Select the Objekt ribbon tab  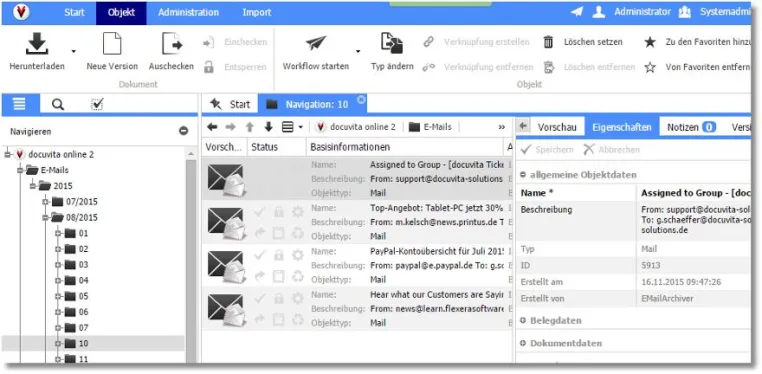point(121,13)
